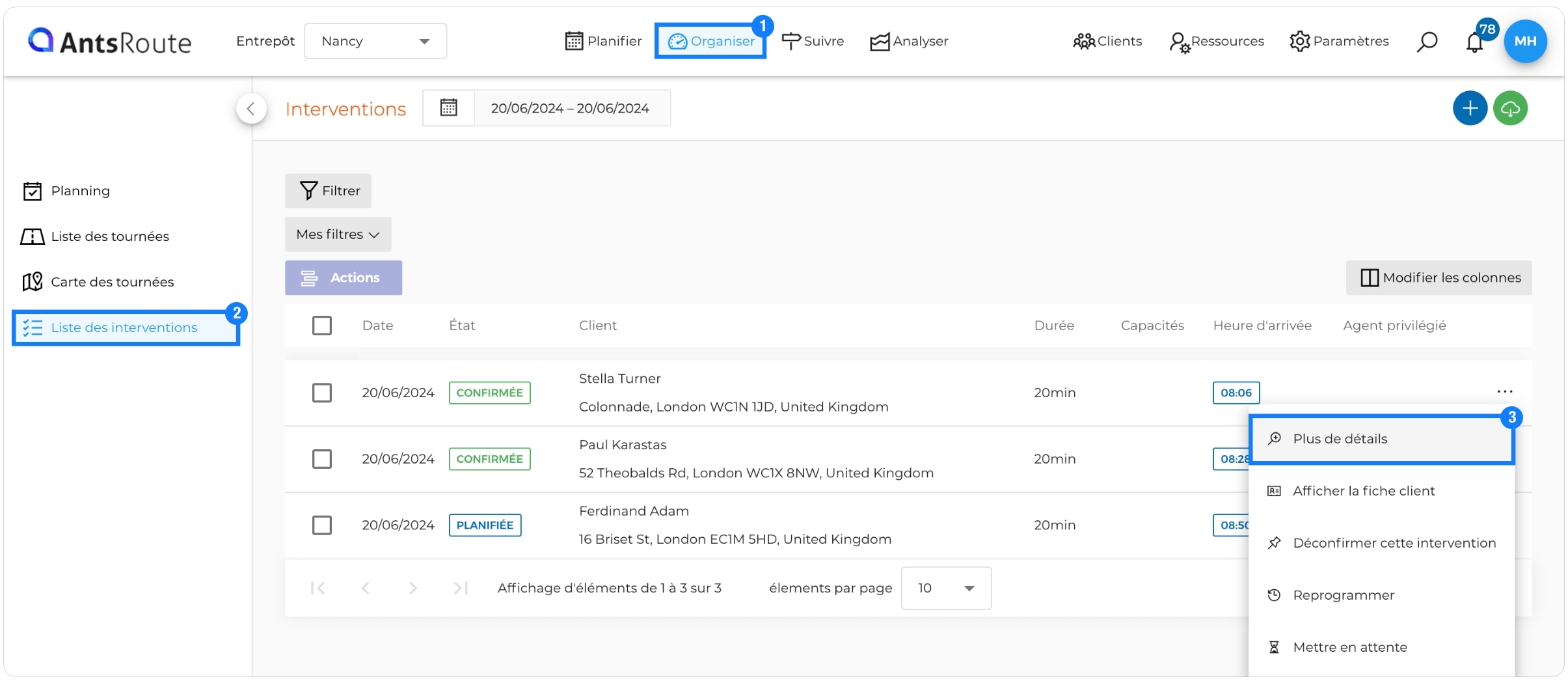
Task: Open Planning in the sidebar
Action: [66, 191]
